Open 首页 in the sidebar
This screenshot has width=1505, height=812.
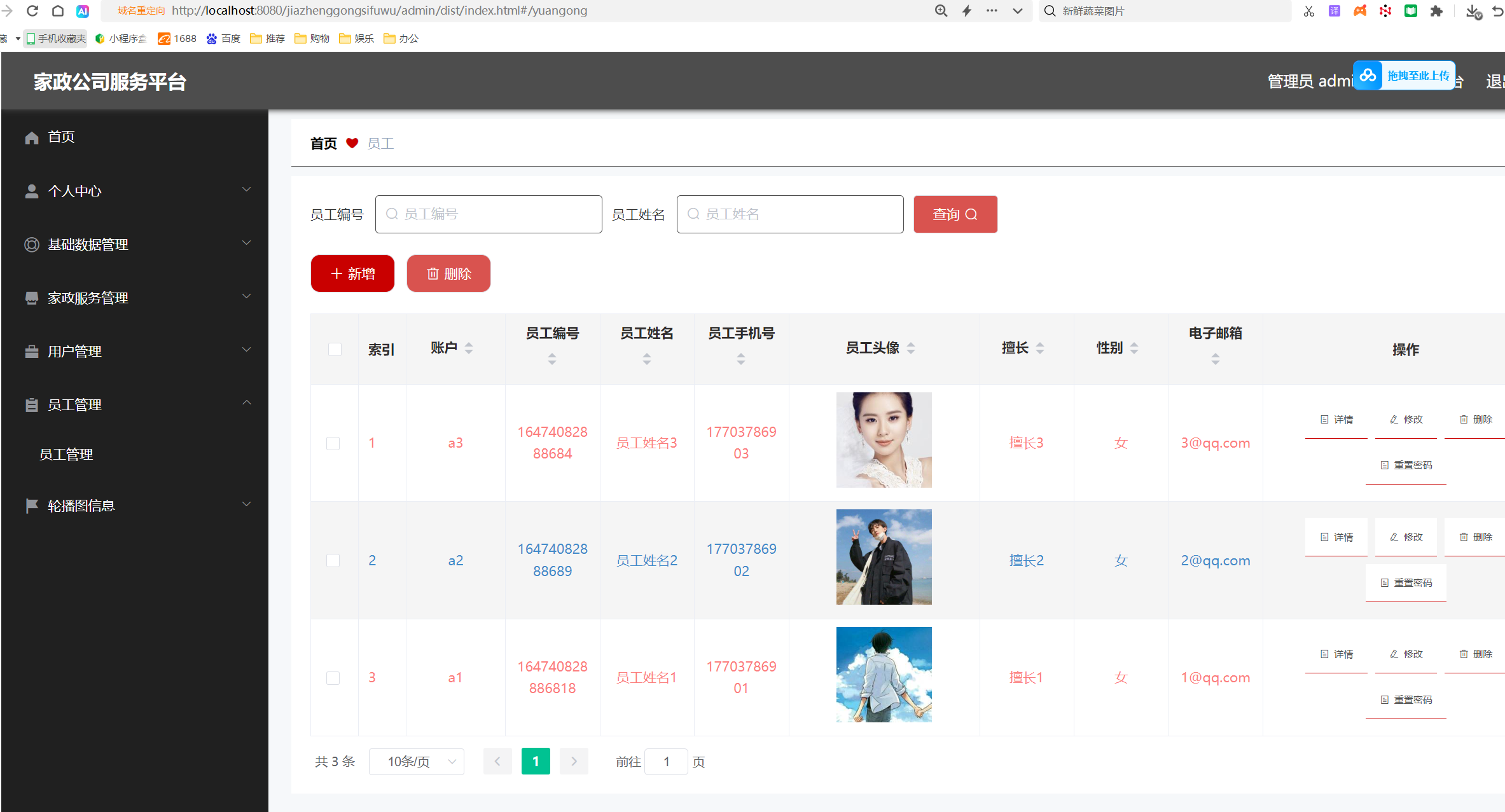coord(61,137)
